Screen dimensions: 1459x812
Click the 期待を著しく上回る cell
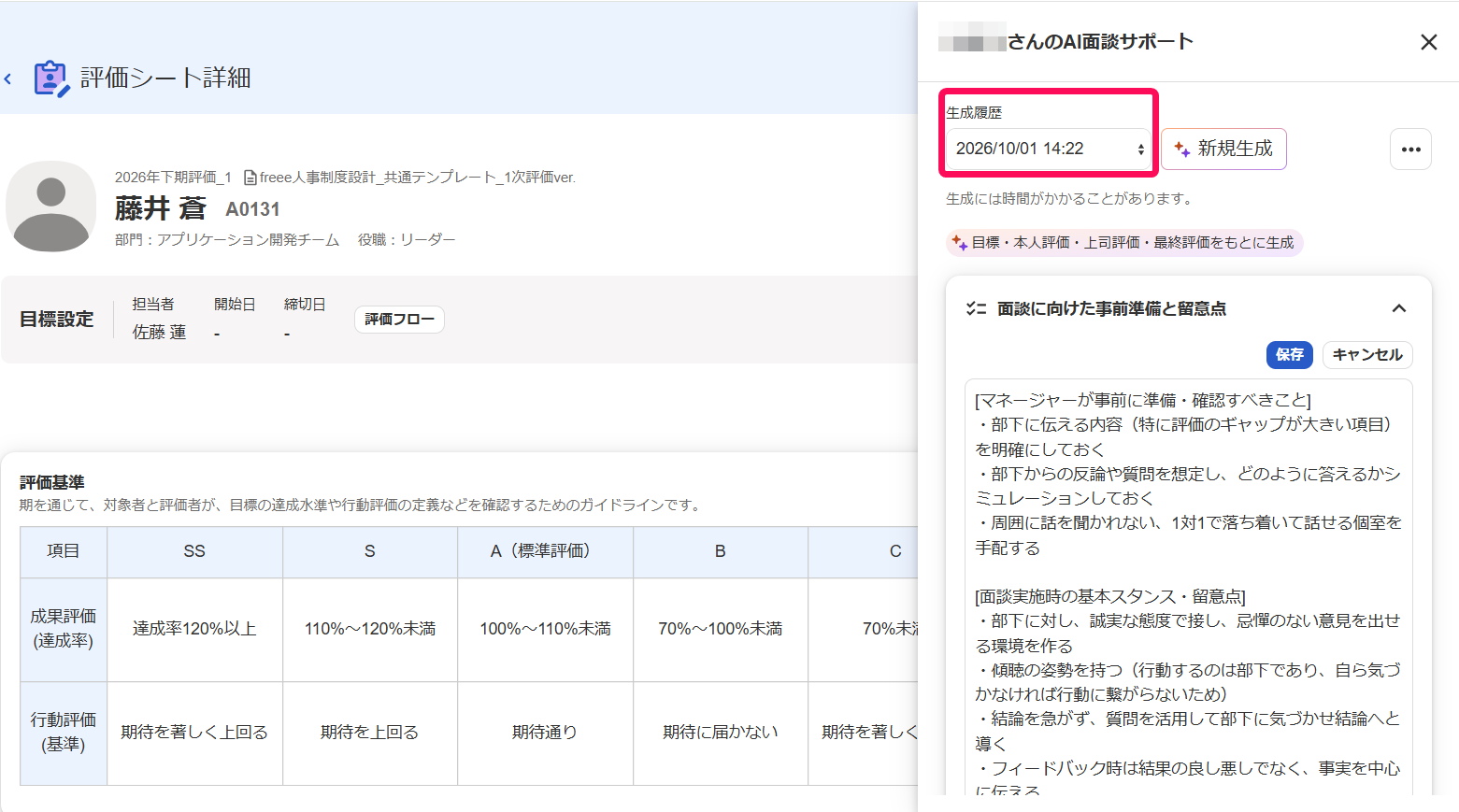pyautogui.click(x=194, y=734)
